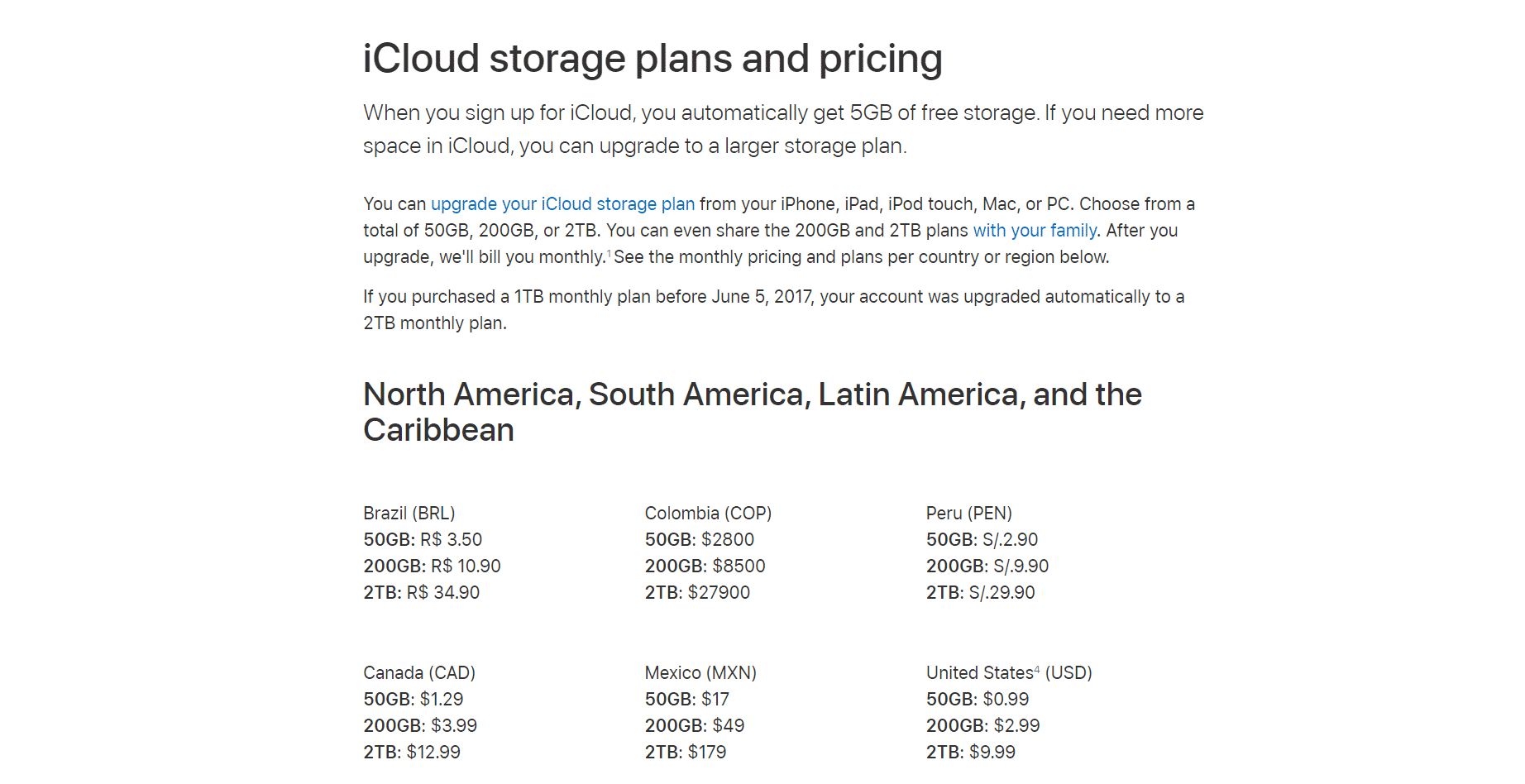Click the Mexico (MXN) country label
Image resolution: width=1525 pixels, height=784 pixels.
tap(700, 673)
